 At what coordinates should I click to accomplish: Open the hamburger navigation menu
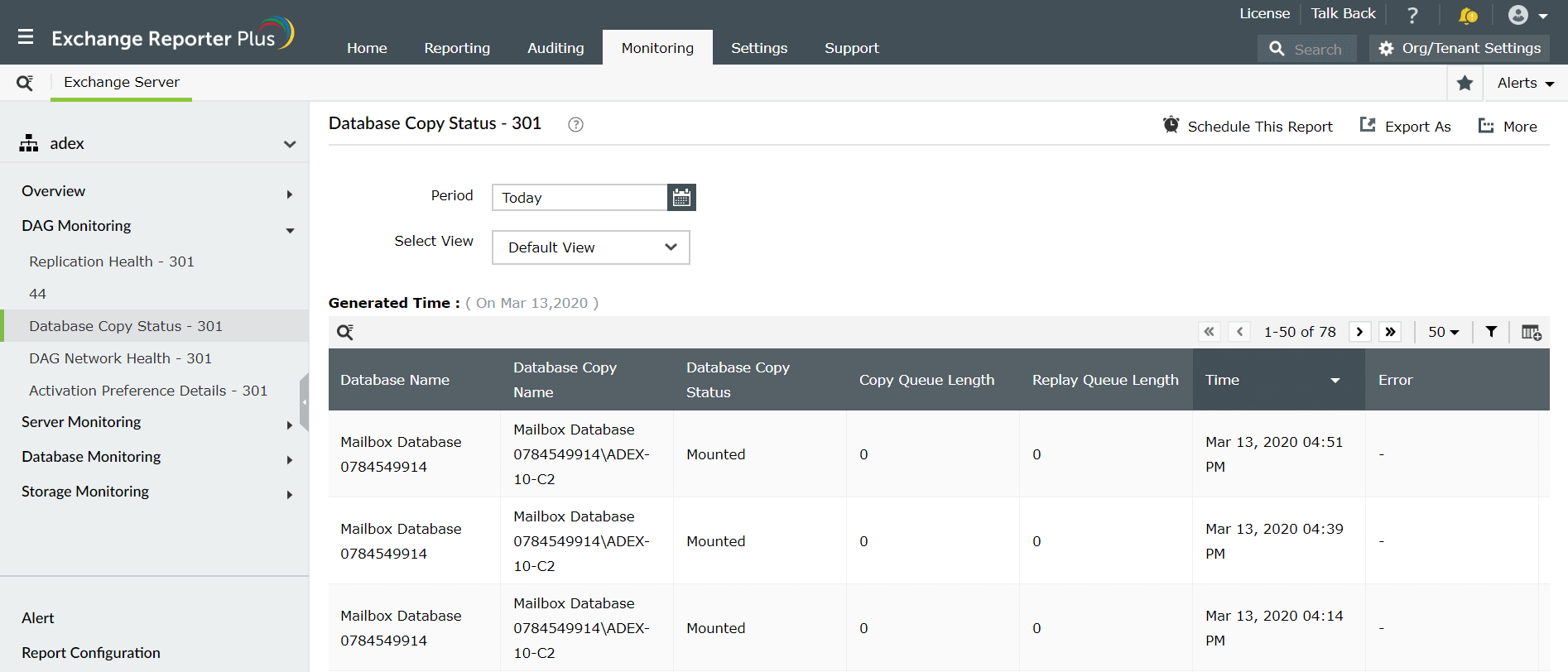pos(26,37)
